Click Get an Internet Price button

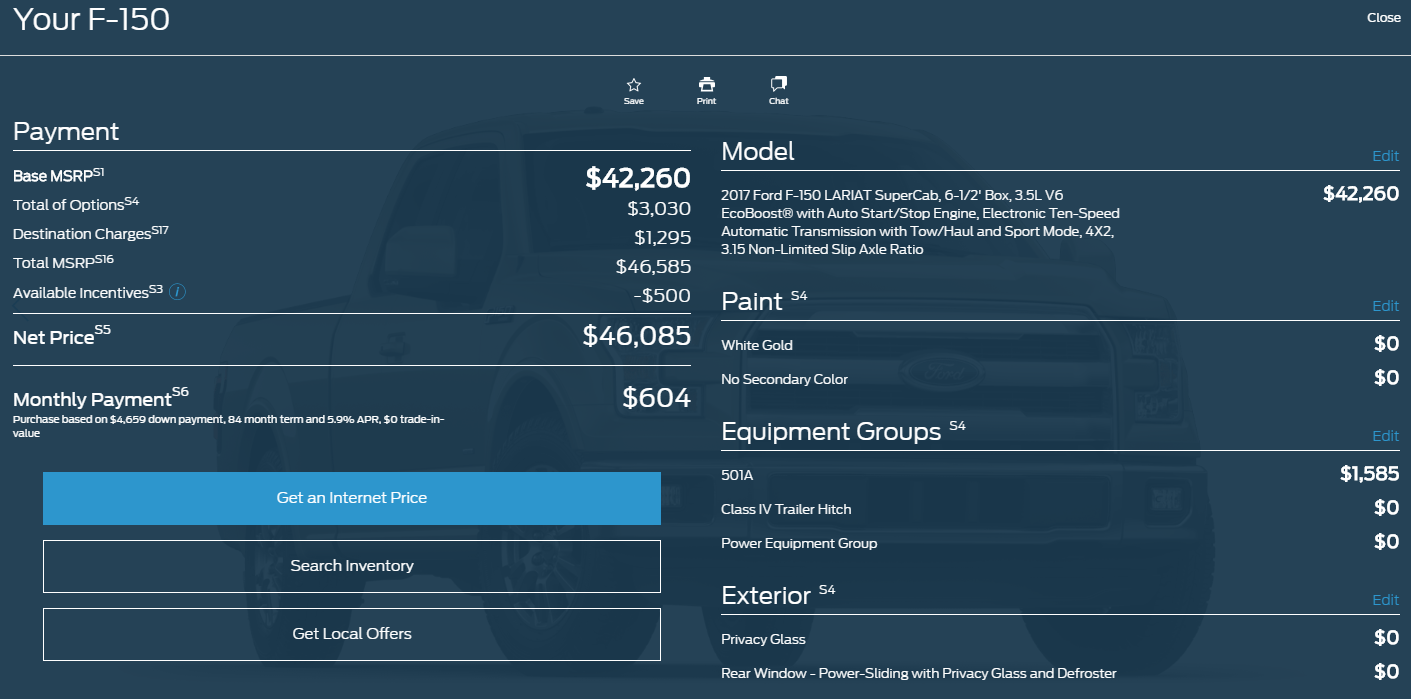pos(352,498)
